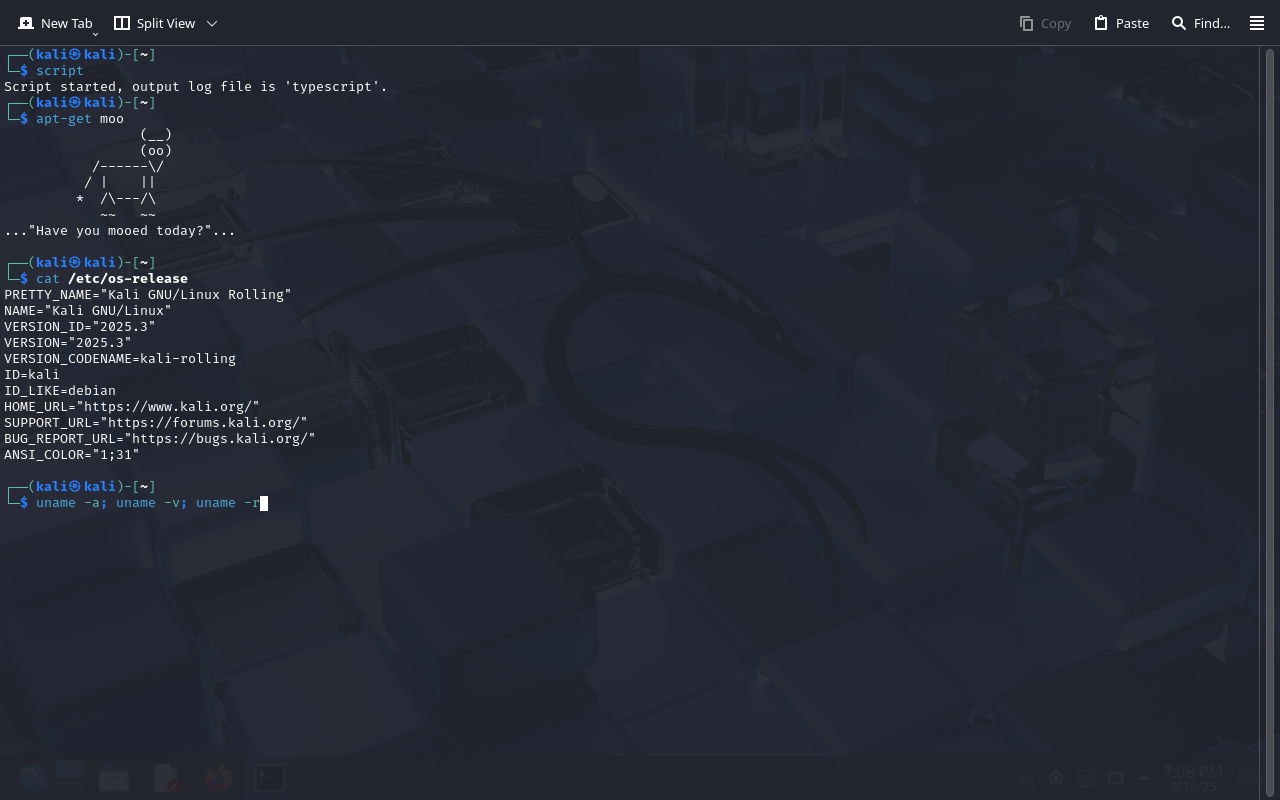Click the ASCII cow art
This screenshot has width=1280, height=800.
click(124, 175)
